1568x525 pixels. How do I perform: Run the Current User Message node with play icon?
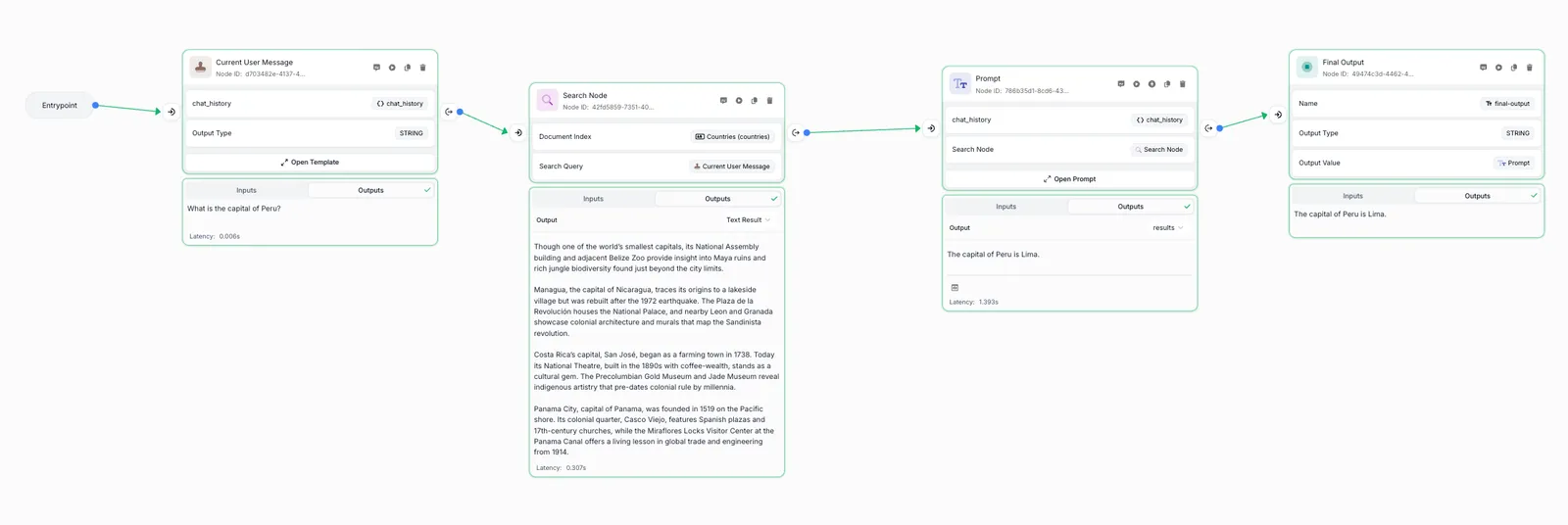[x=392, y=68]
